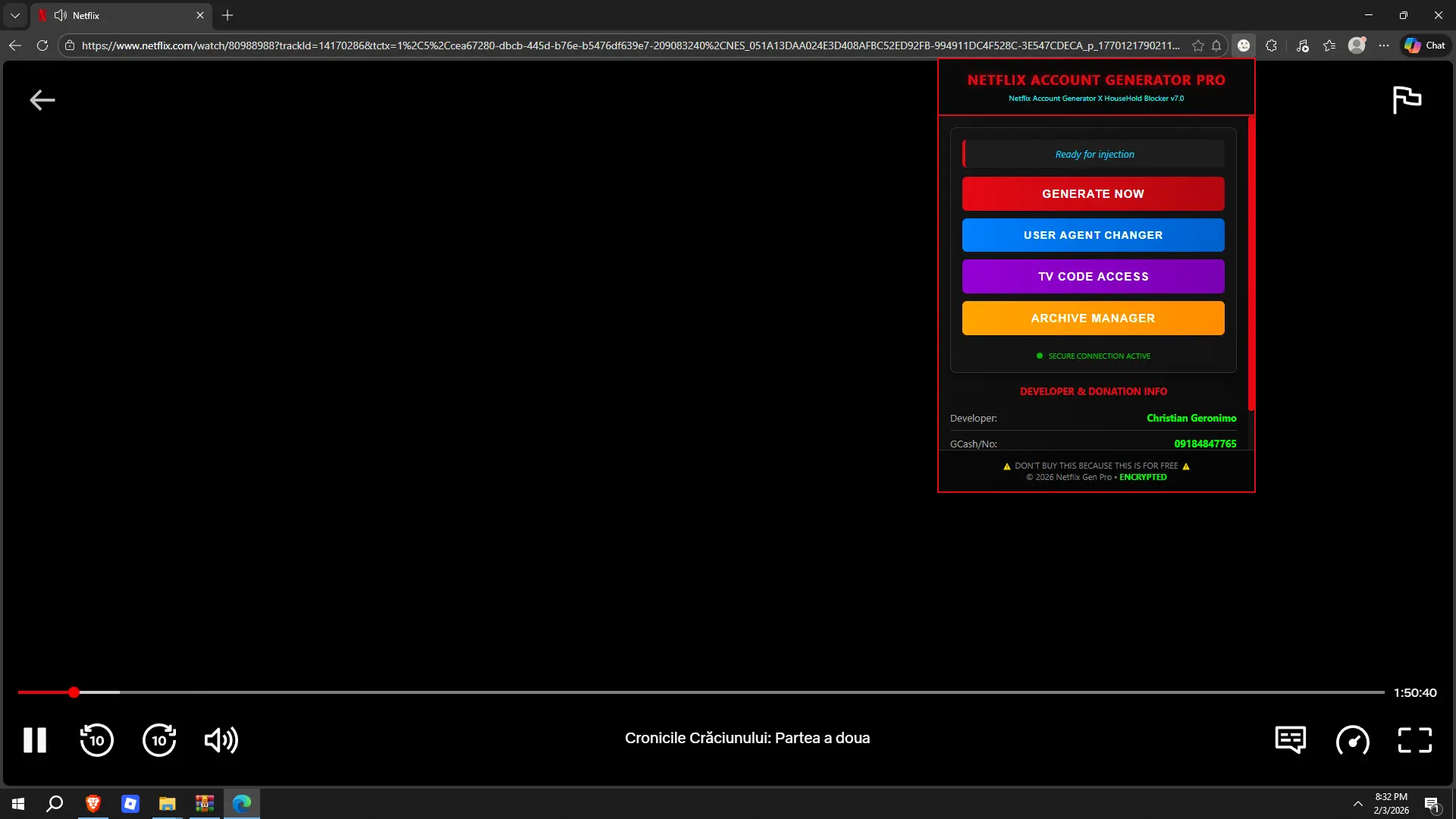
Task: Open Windows taskbar search
Action: 55,804
